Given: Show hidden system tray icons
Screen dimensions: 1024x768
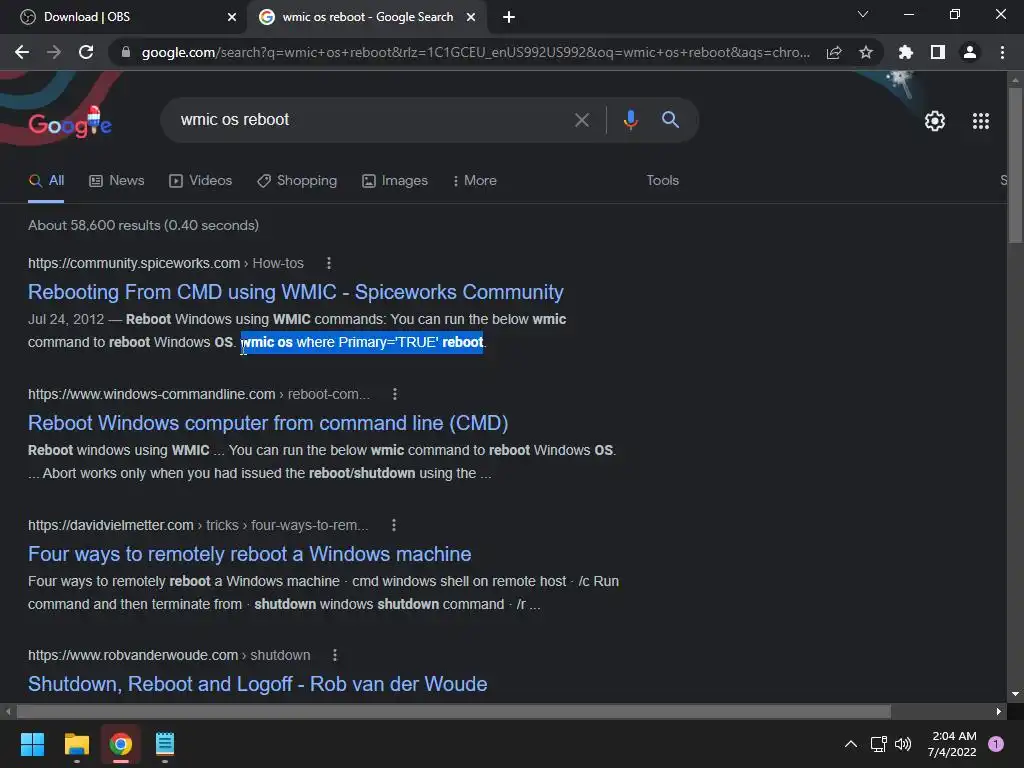Looking at the screenshot, I should [x=850, y=744].
